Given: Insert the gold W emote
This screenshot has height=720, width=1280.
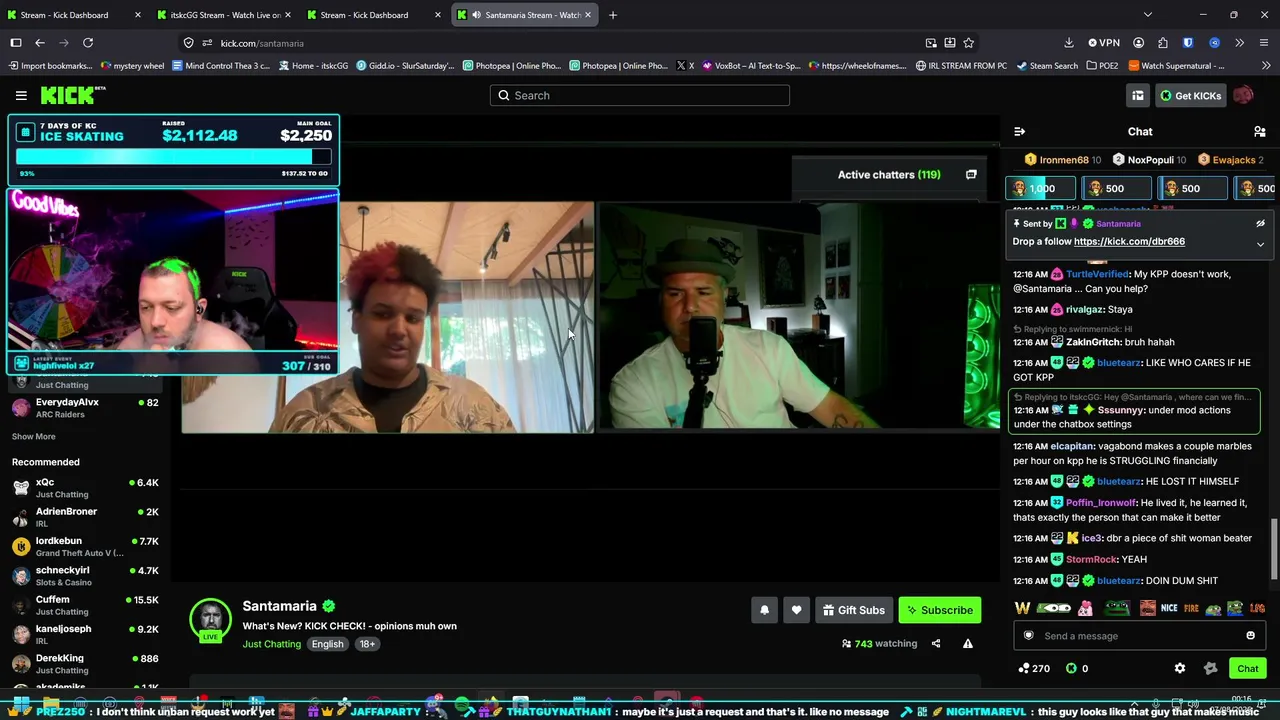Looking at the screenshot, I should click(x=1022, y=608).
